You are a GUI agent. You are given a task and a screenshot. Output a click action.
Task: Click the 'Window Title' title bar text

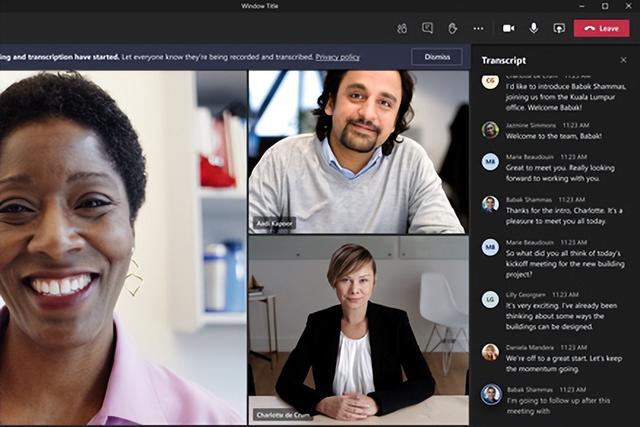point(259,6)
